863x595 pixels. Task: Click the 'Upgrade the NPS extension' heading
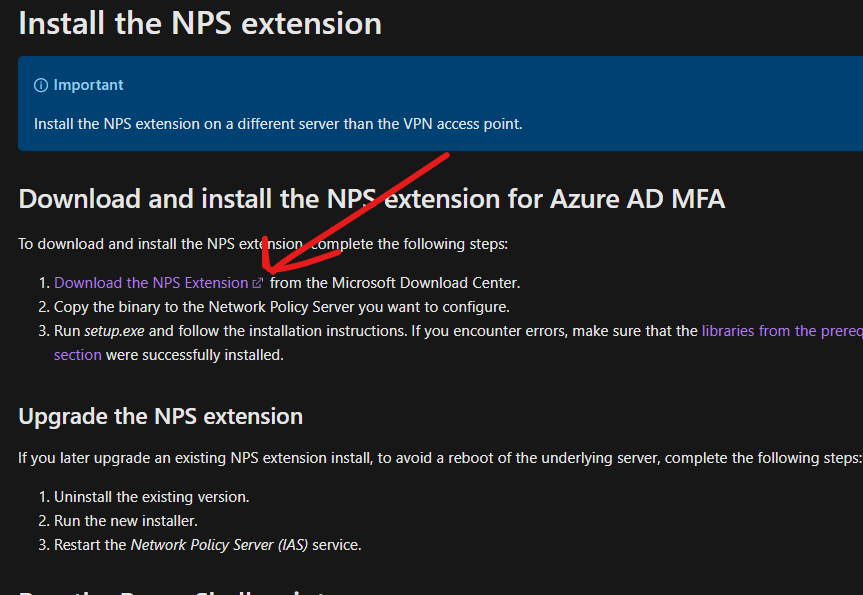(x=160, y=417)
